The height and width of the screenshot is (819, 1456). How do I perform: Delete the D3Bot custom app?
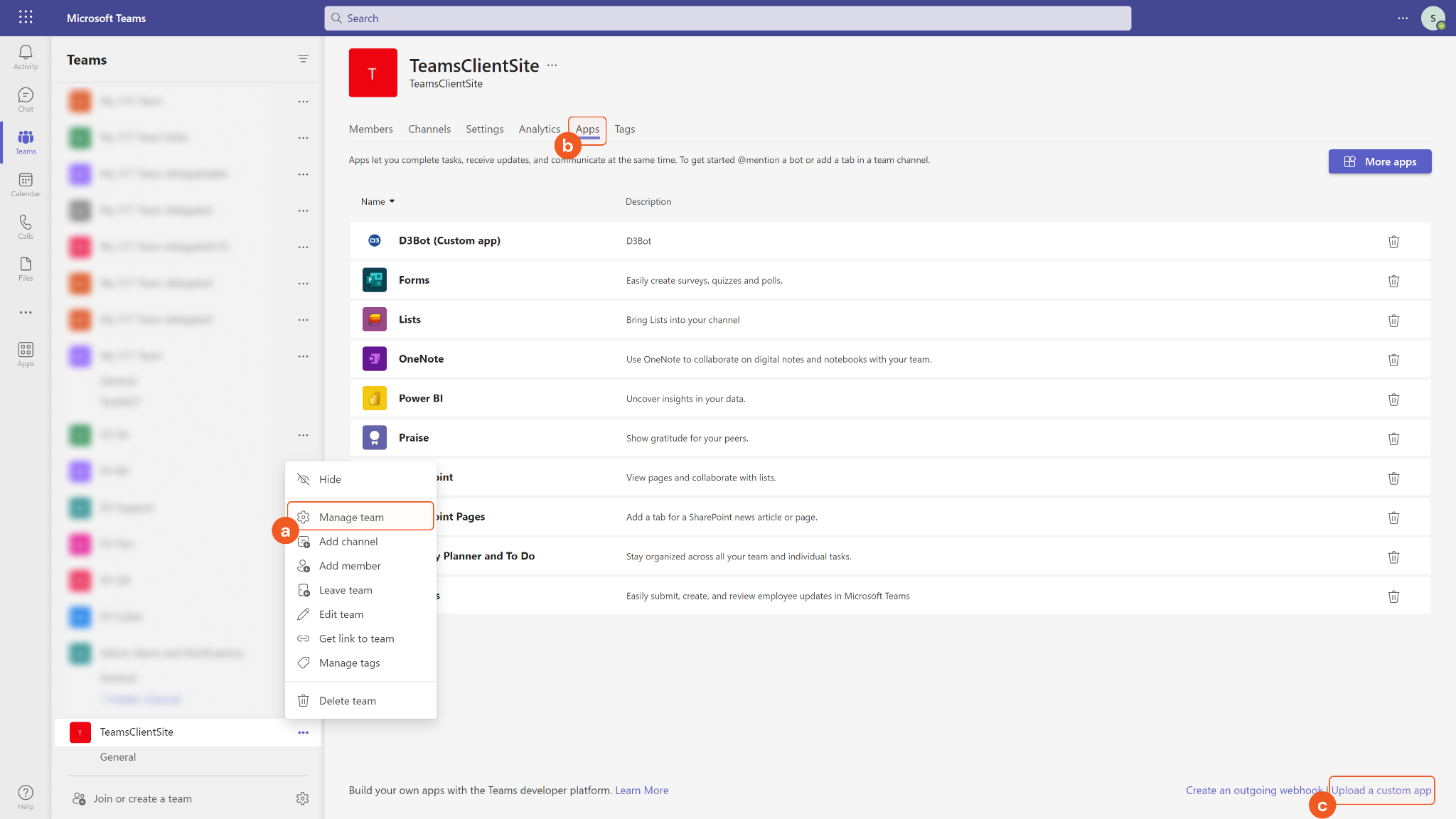coord(1393,242)
